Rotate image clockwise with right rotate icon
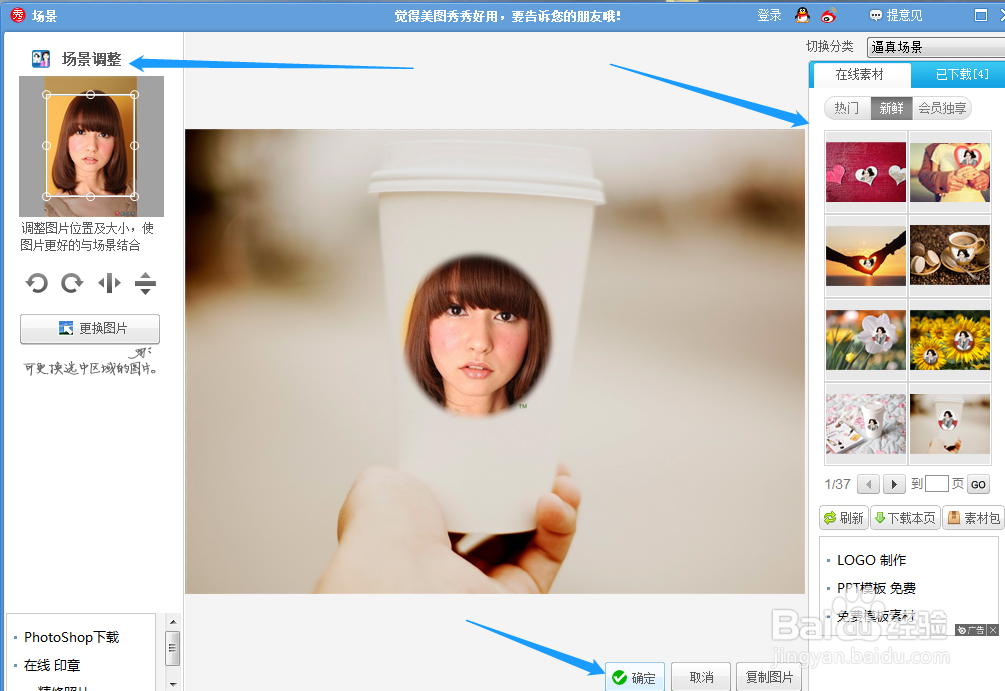The width and height of the screenshot is (1005, 691). (x=72, y=283)
